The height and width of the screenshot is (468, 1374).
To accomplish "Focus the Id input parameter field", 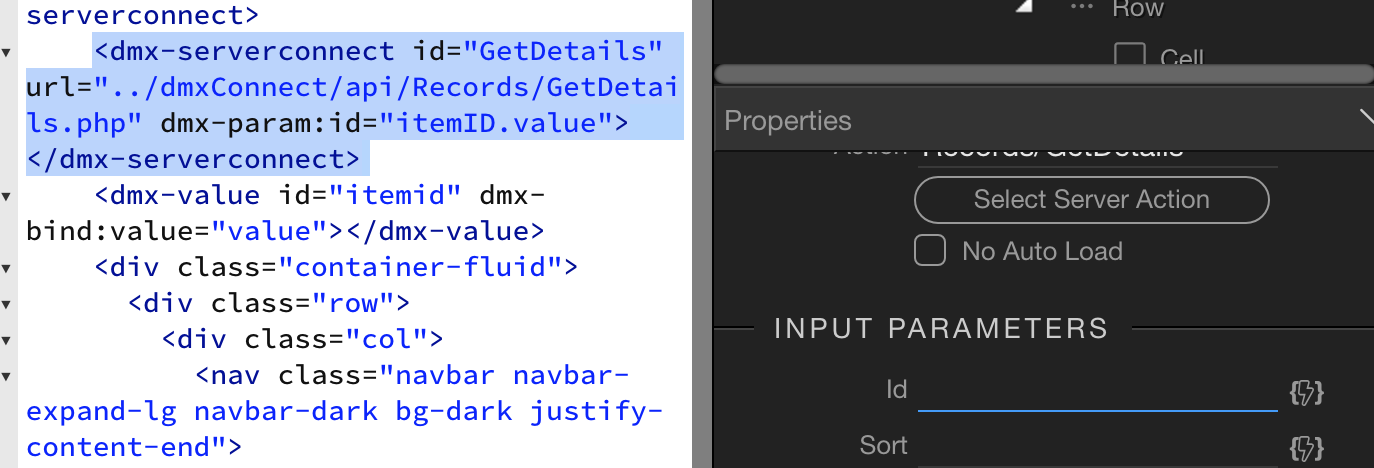I will click(1098, 392).
